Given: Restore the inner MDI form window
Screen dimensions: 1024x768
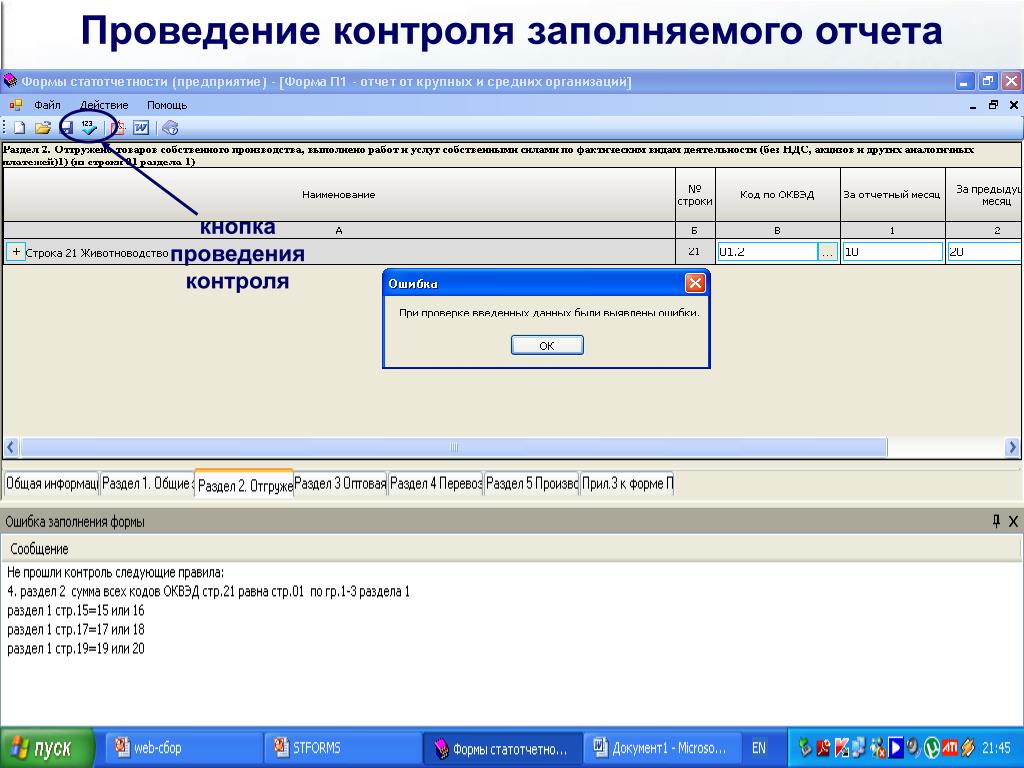Looking at the screenshot, I should coord(993,105).
